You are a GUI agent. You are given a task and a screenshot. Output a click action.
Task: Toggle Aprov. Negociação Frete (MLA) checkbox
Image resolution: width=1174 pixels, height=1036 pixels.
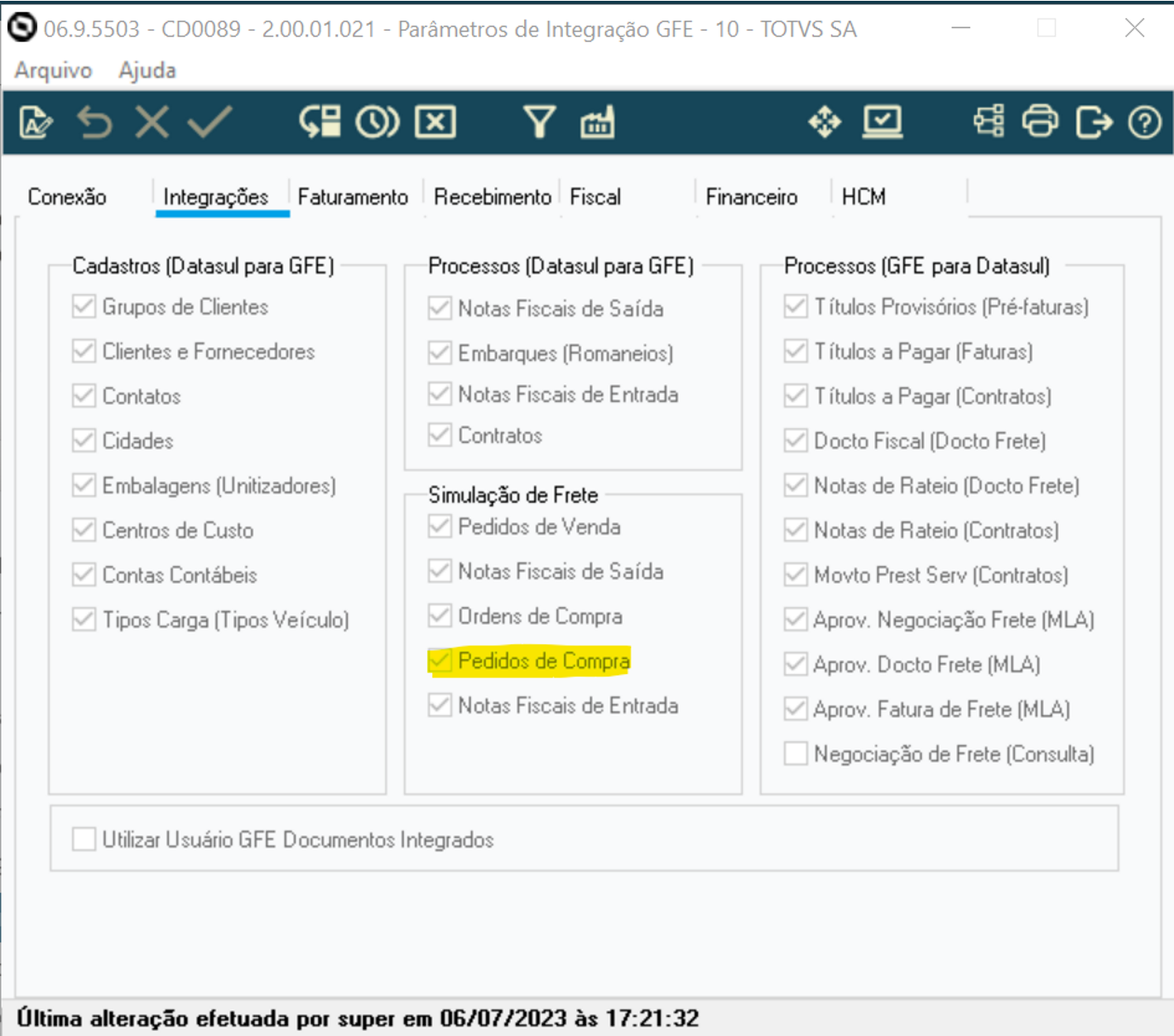[x=796, y=619]
